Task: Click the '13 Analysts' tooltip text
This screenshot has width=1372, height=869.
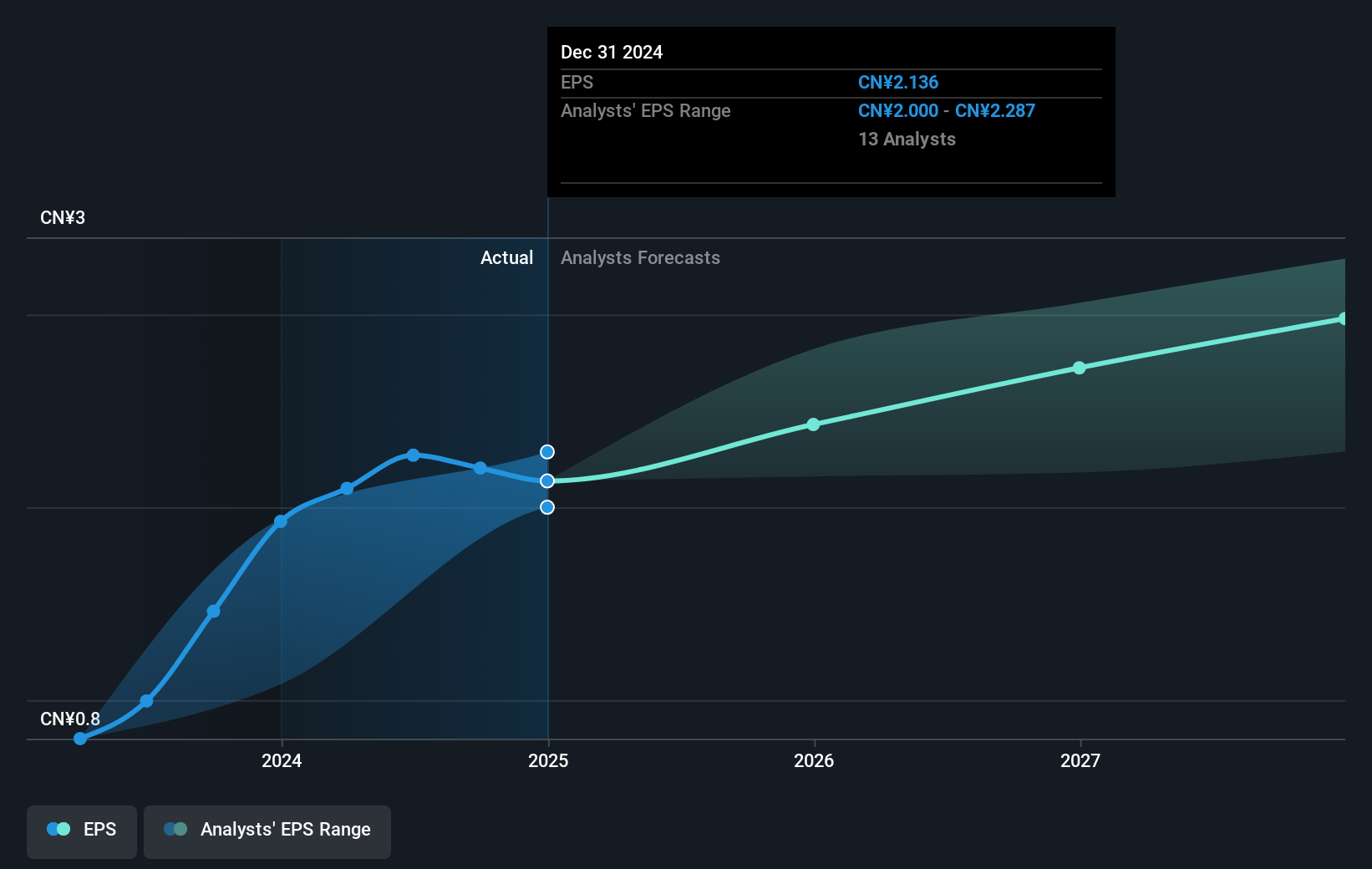Action: (x=907, y=140)
